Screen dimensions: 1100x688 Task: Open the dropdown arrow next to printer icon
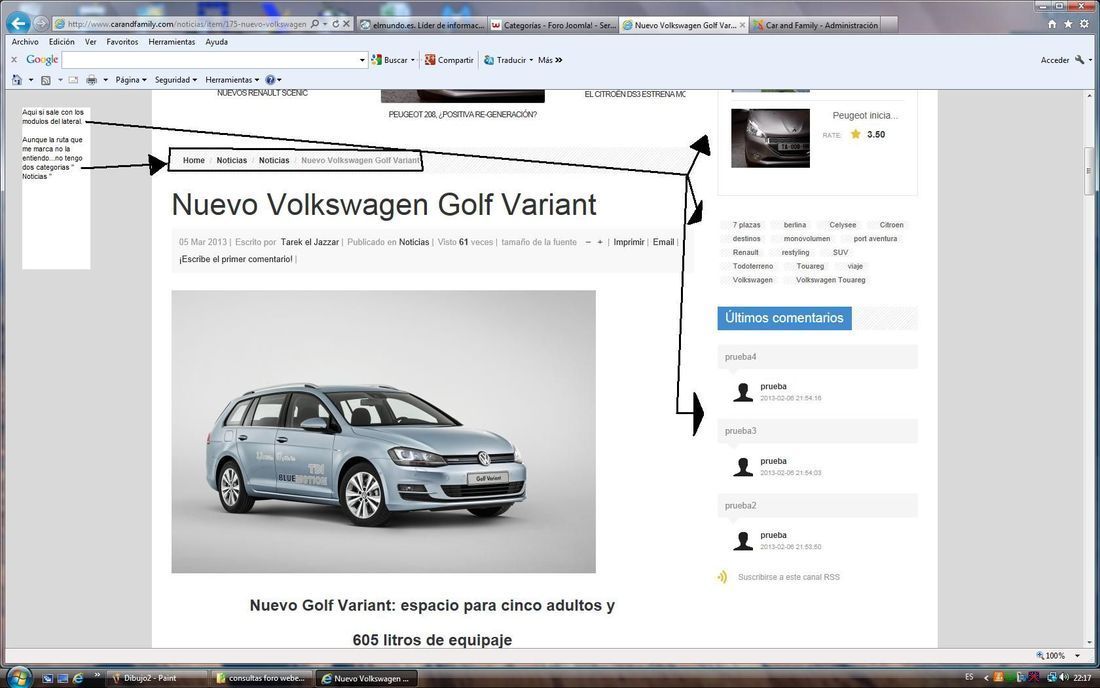[x=105, y=80]
